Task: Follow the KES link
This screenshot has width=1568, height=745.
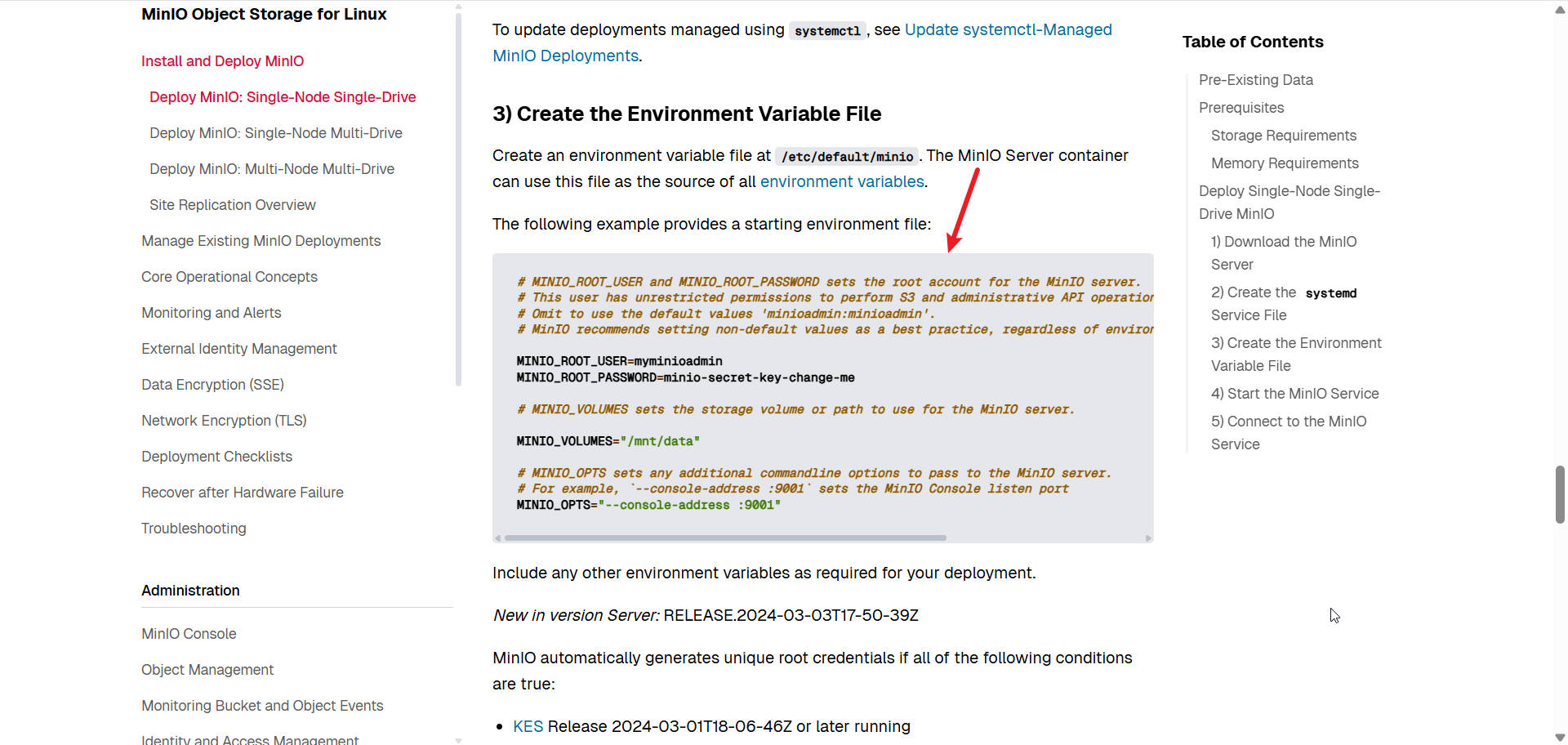Action: 528,726
